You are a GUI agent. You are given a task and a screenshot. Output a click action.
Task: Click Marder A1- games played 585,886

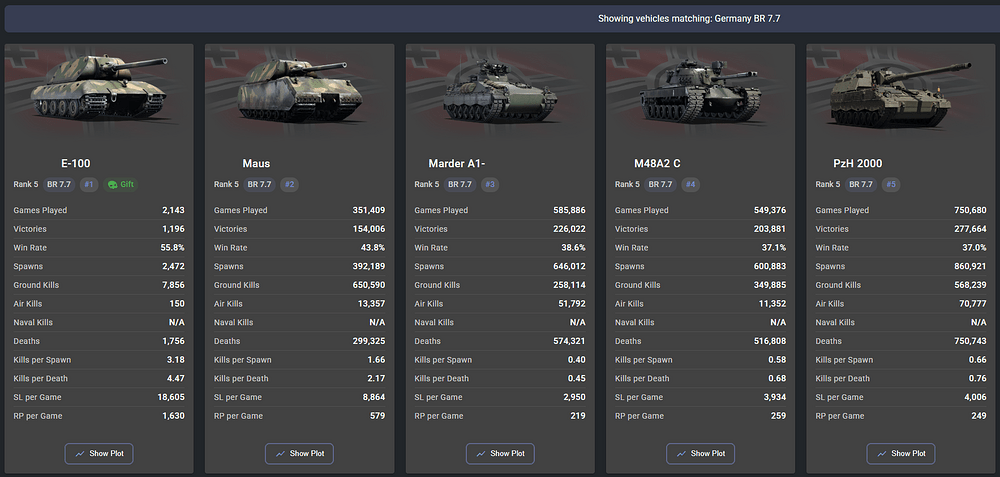pos(569,210)
